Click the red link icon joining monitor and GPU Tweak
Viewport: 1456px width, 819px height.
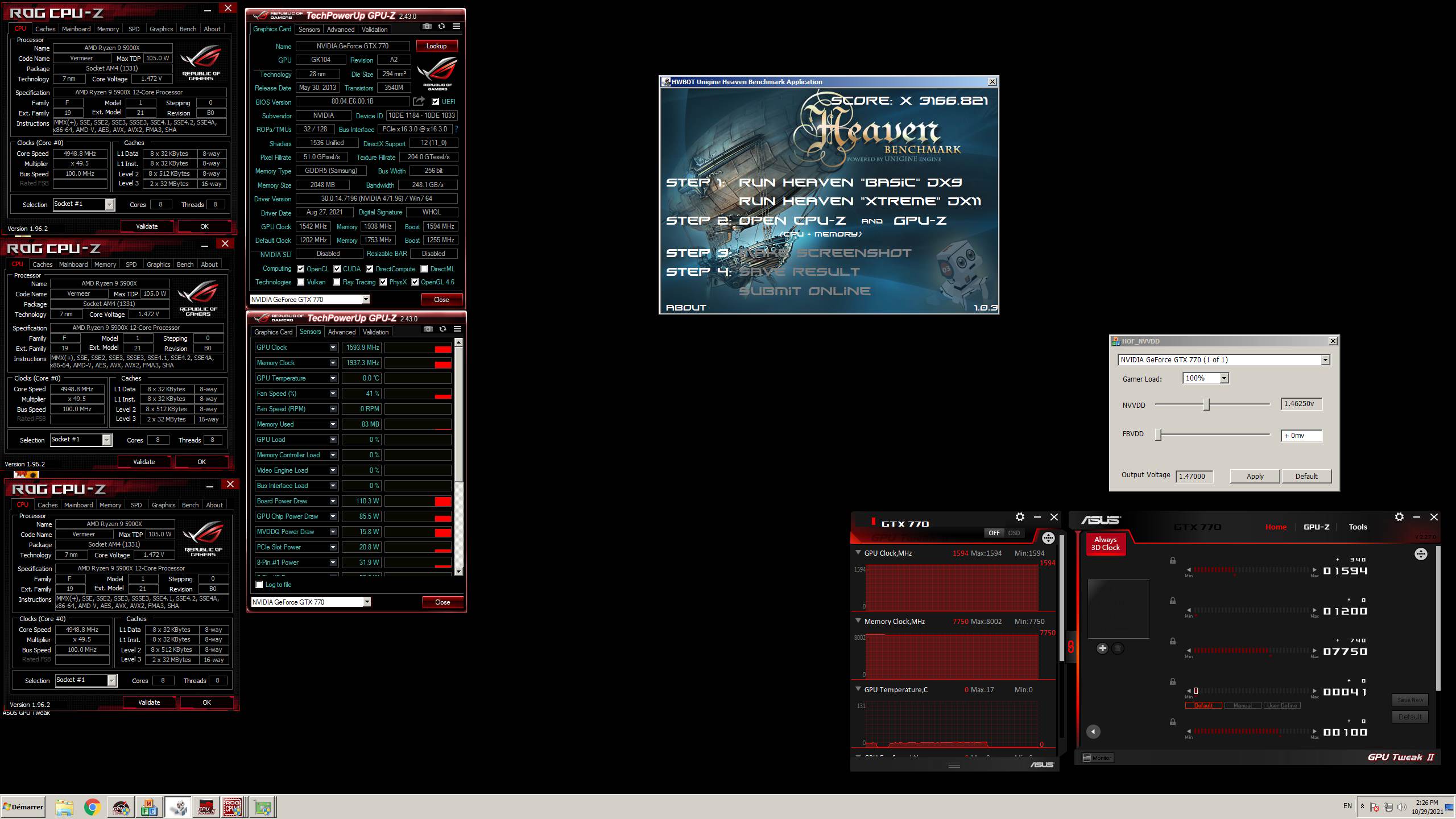click(x=1071, y=647)
